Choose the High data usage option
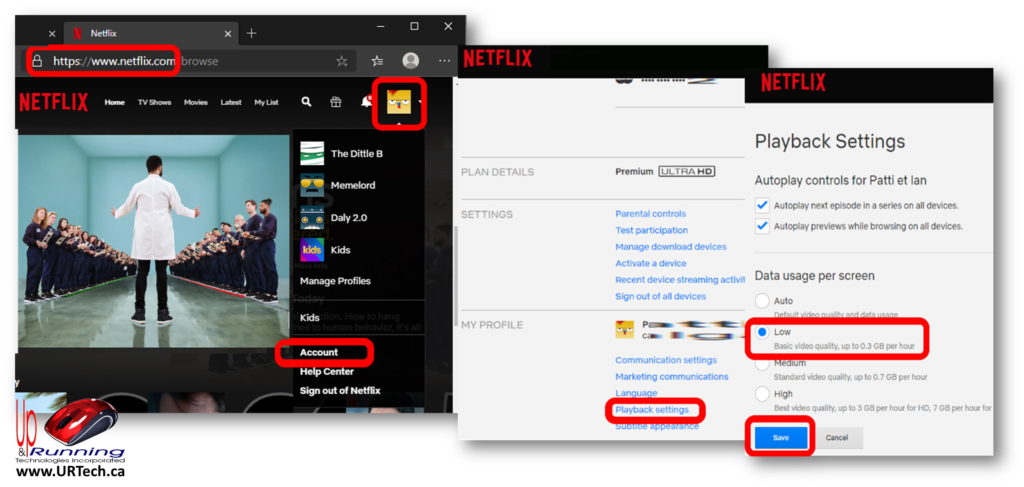1024x487 pixels. [763, 394]
